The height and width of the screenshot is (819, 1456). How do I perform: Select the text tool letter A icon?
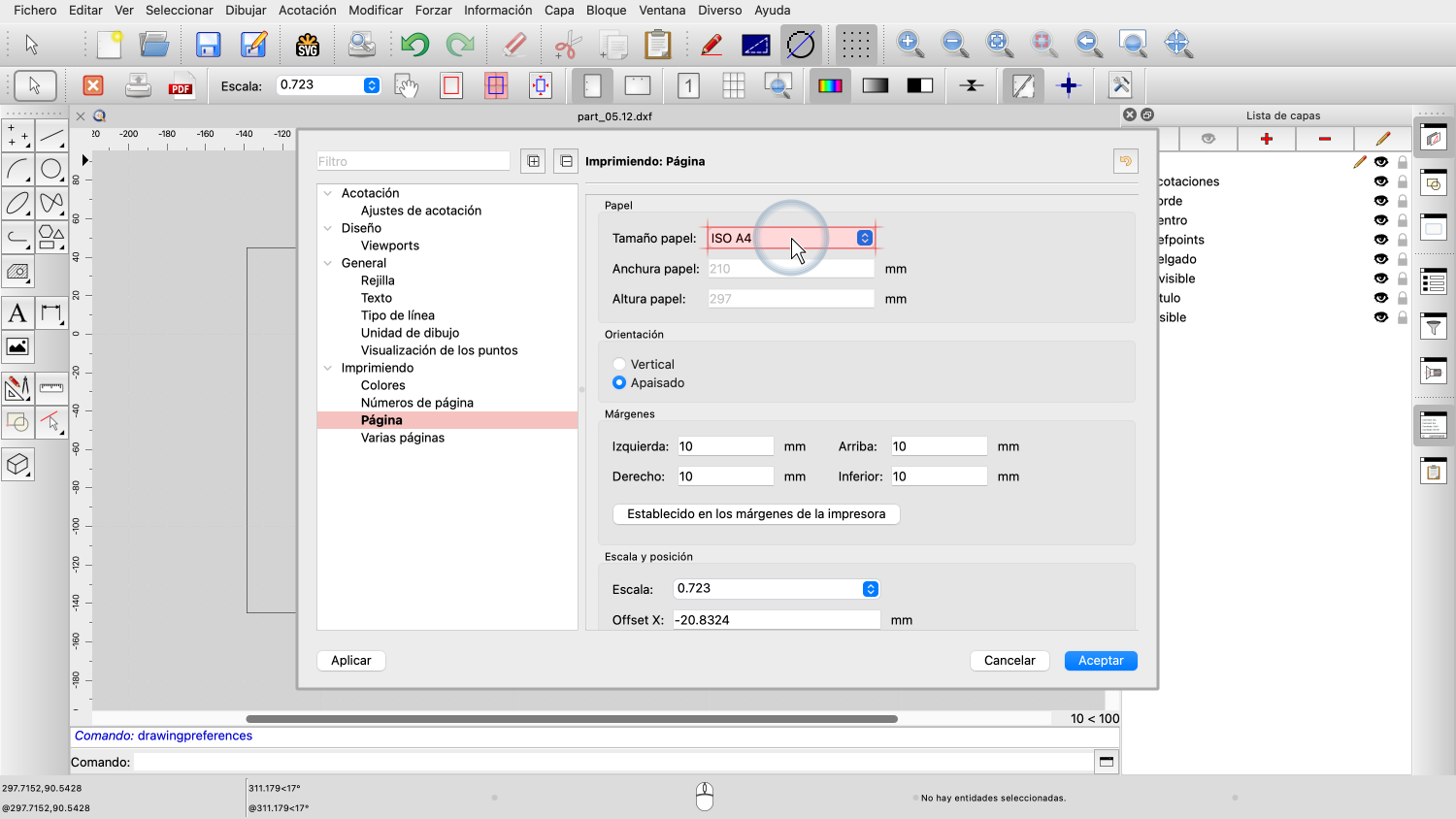[x=17, y=313]
